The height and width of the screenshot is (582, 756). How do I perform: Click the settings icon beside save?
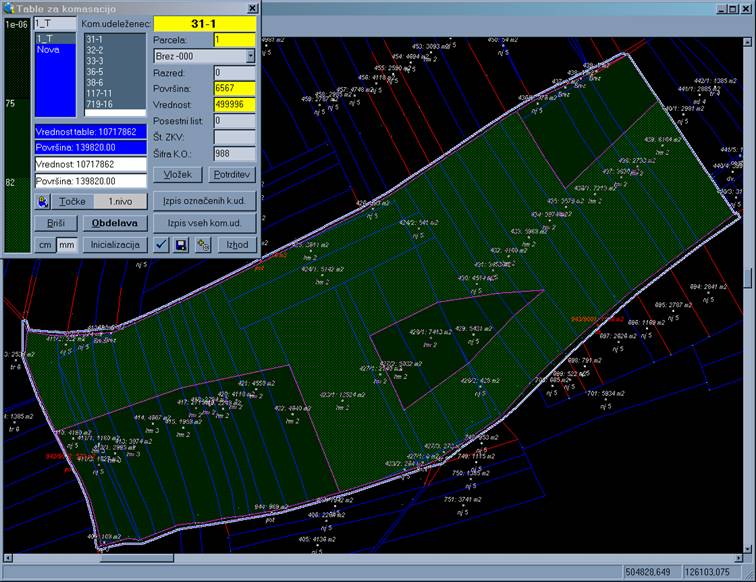click(203, 245)
